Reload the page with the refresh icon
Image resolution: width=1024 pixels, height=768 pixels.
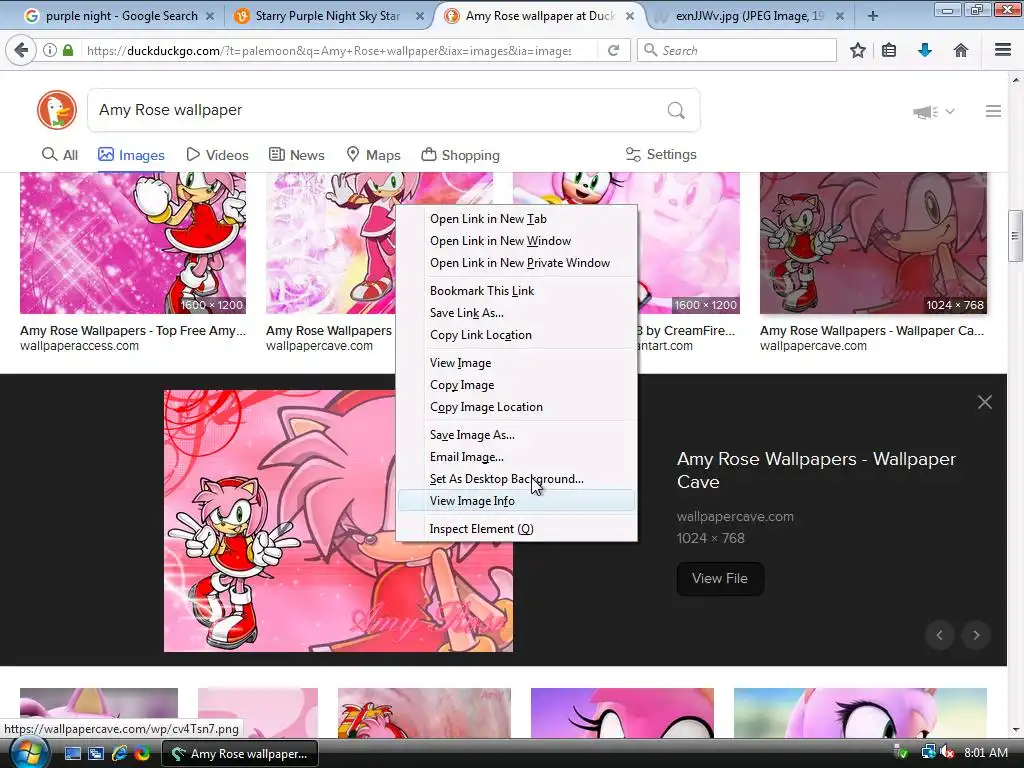pos(613,50)
